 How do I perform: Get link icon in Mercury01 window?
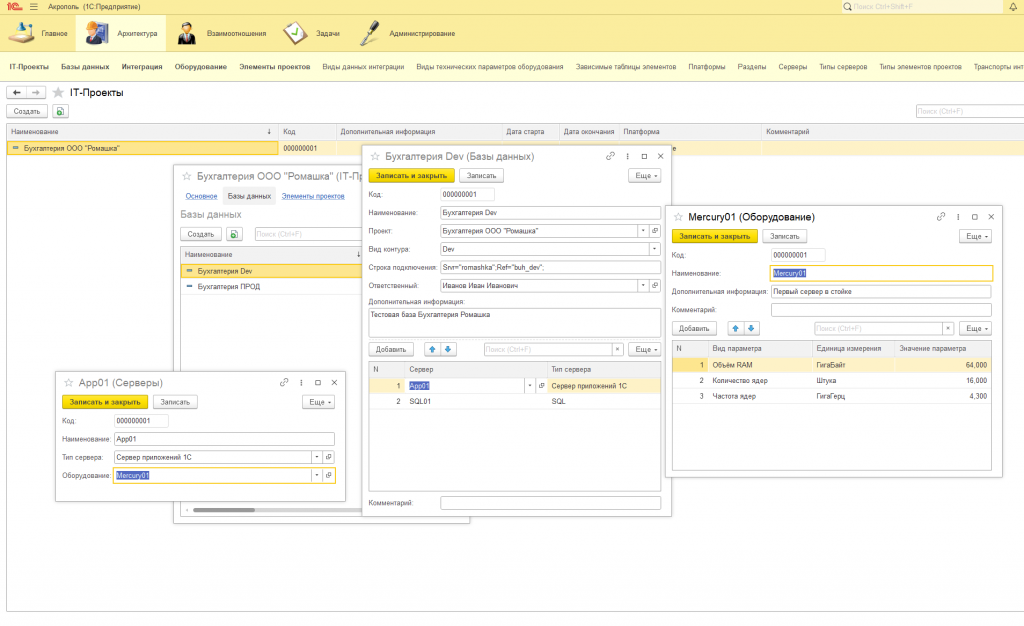(x=940, y=217)
